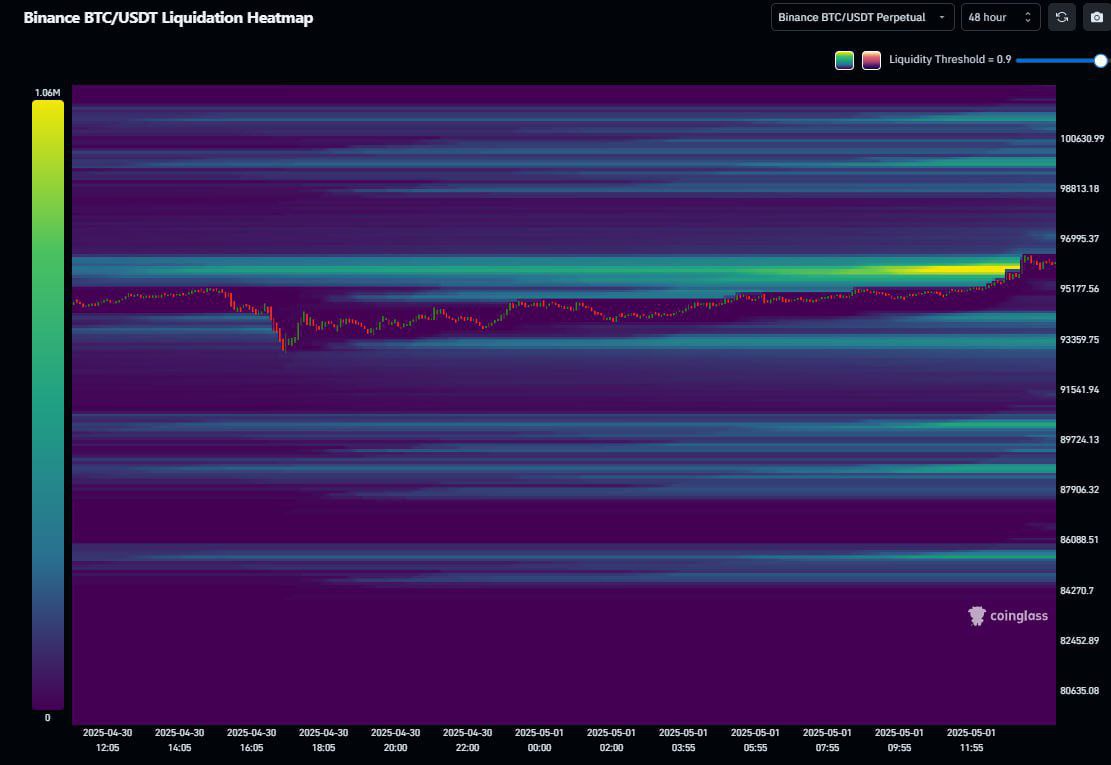Click the 82452.89 price axis label
The image size is (1111, 765).
click(1079, 640)
